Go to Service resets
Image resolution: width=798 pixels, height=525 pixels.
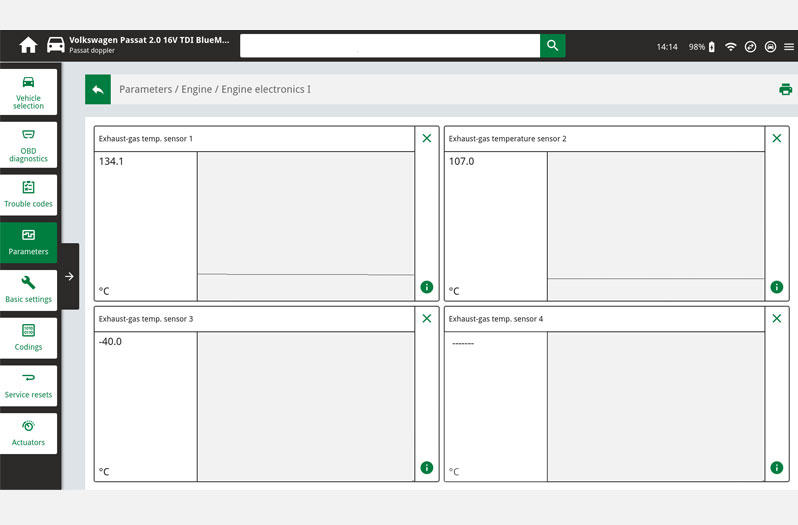(x=29, y=385)
